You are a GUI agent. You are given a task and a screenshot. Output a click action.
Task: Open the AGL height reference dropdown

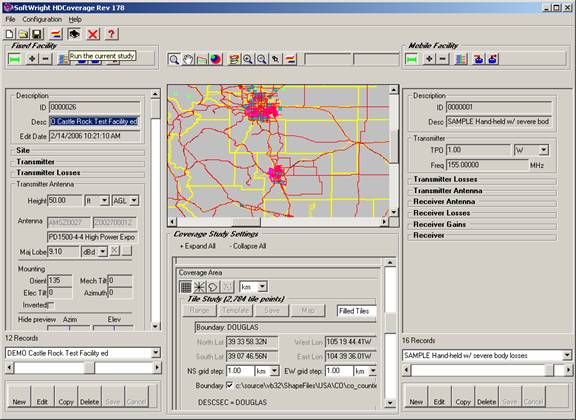(x=134, y=201)
